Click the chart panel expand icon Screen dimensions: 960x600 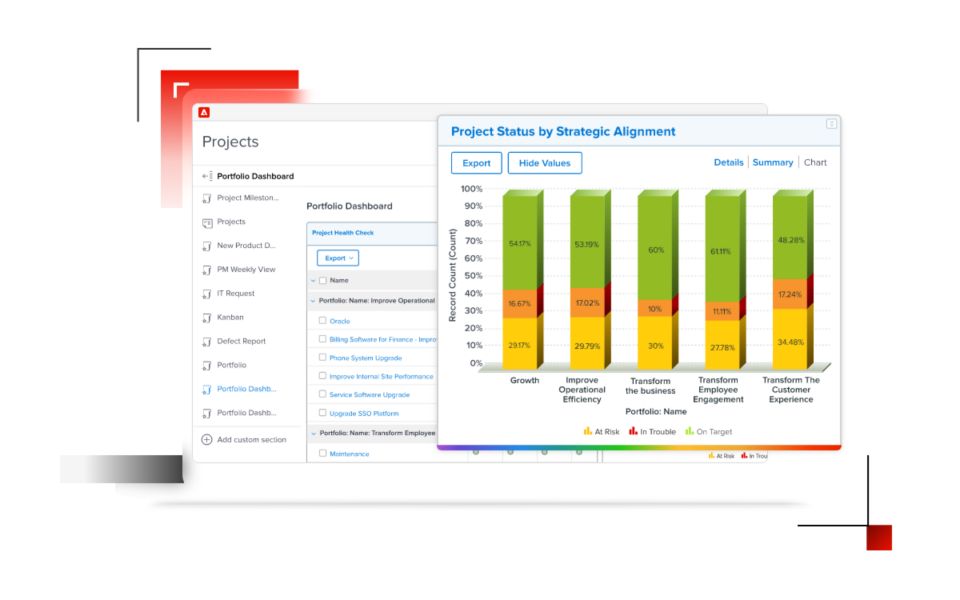point(831,124)
